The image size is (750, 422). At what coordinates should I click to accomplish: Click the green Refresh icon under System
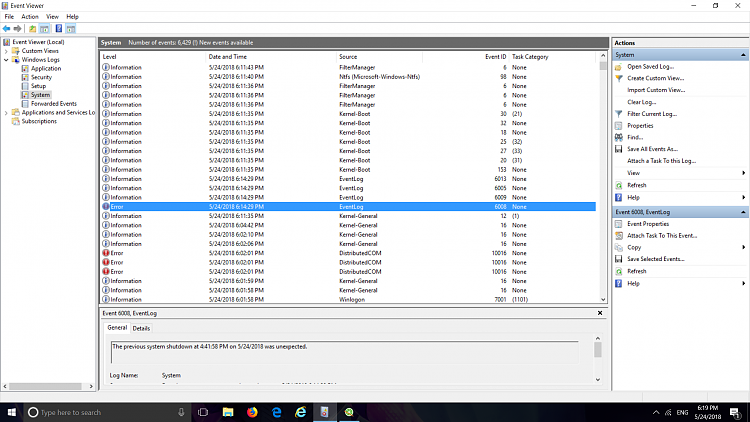618,185
